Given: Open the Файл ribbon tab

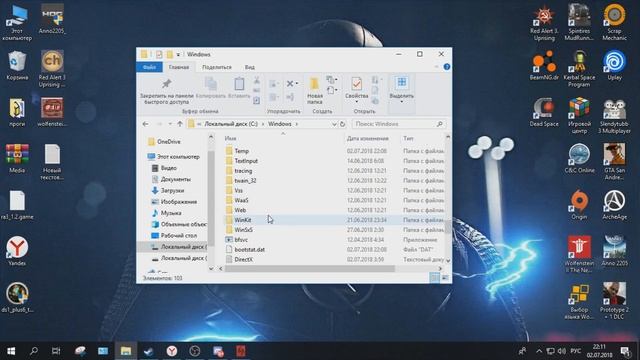Looking at the screenshot, I should [149, 67].
